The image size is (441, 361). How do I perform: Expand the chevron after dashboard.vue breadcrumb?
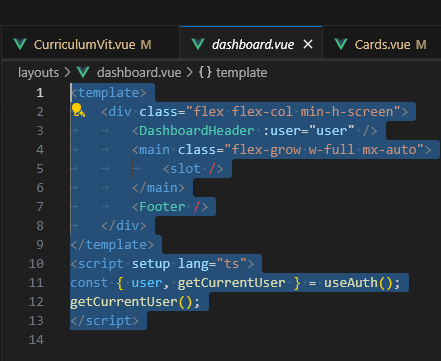190,73
